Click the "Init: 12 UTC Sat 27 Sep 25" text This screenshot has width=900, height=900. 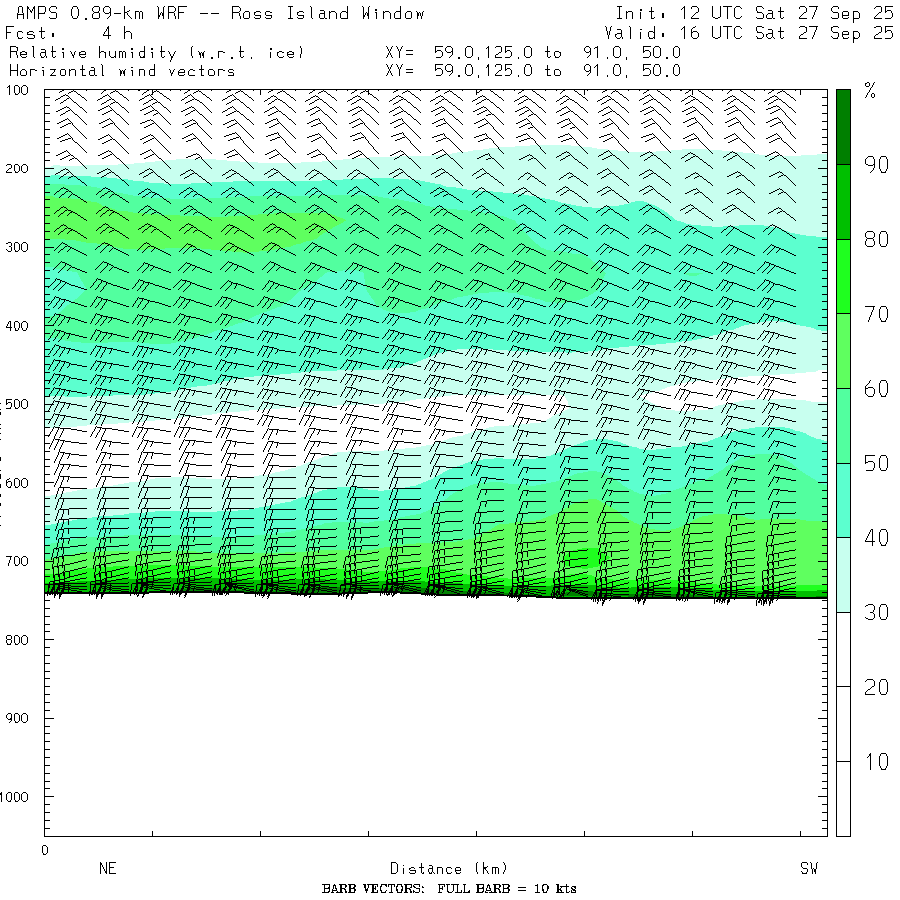point(754,13)
